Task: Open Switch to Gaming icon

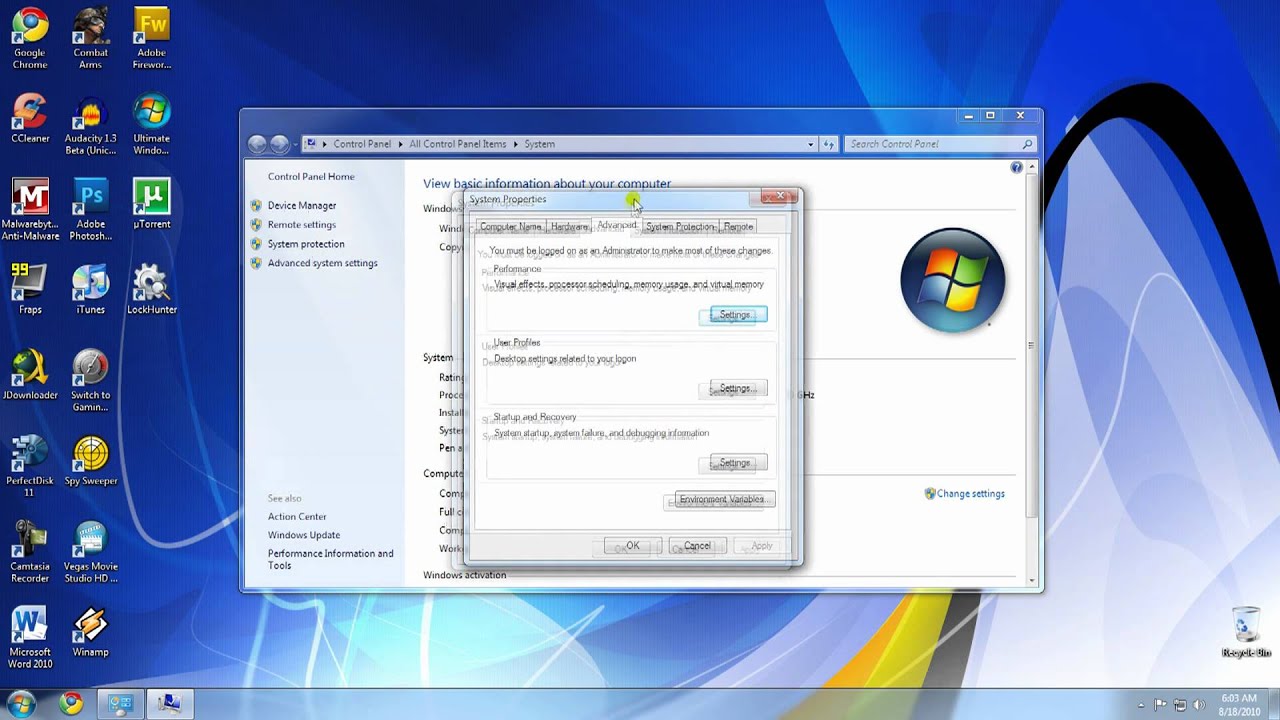Action: pos(90,381)
